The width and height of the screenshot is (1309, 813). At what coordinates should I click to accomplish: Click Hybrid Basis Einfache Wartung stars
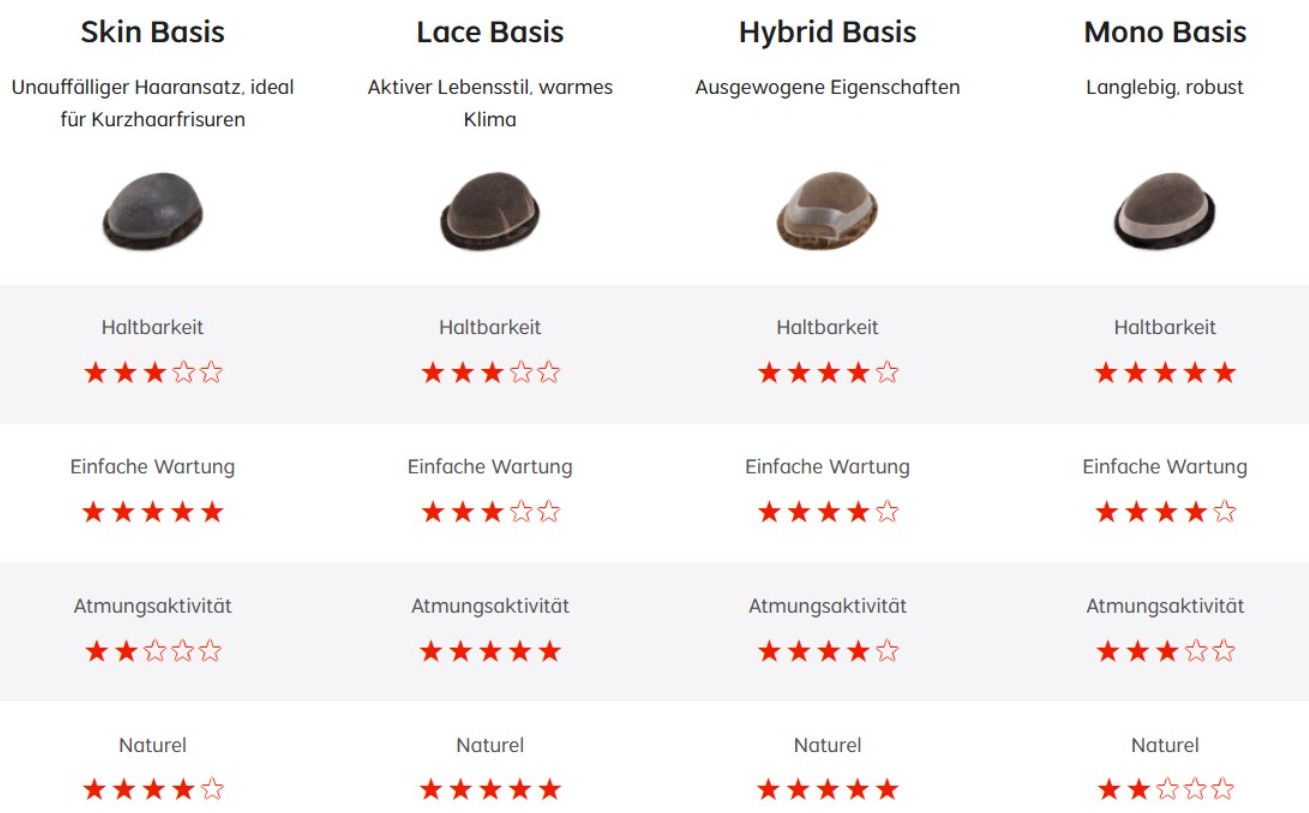tap(827, 513)
